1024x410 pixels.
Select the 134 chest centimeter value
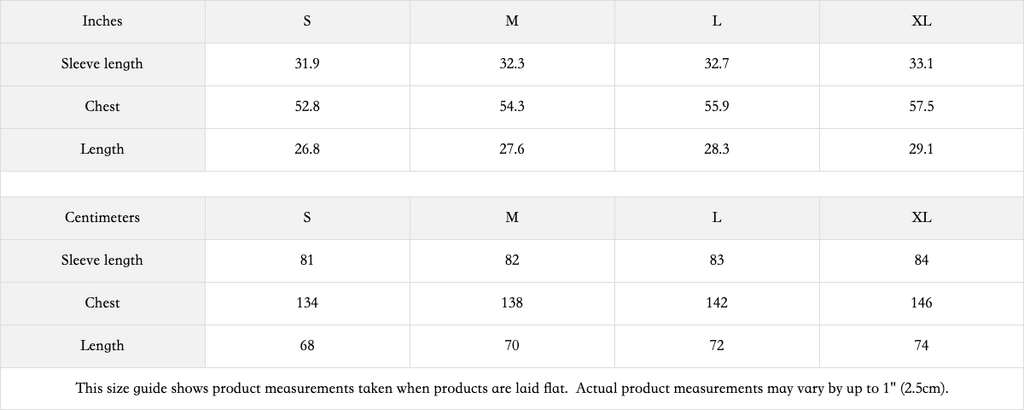(x=306, y=303)
